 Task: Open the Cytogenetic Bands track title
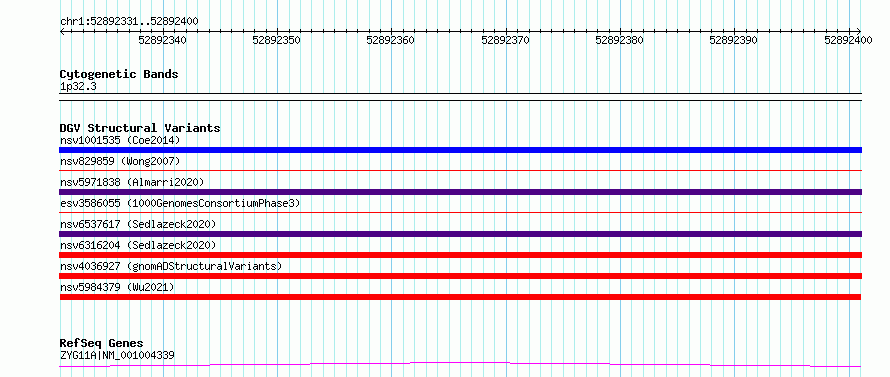click(x=119, y=74)
